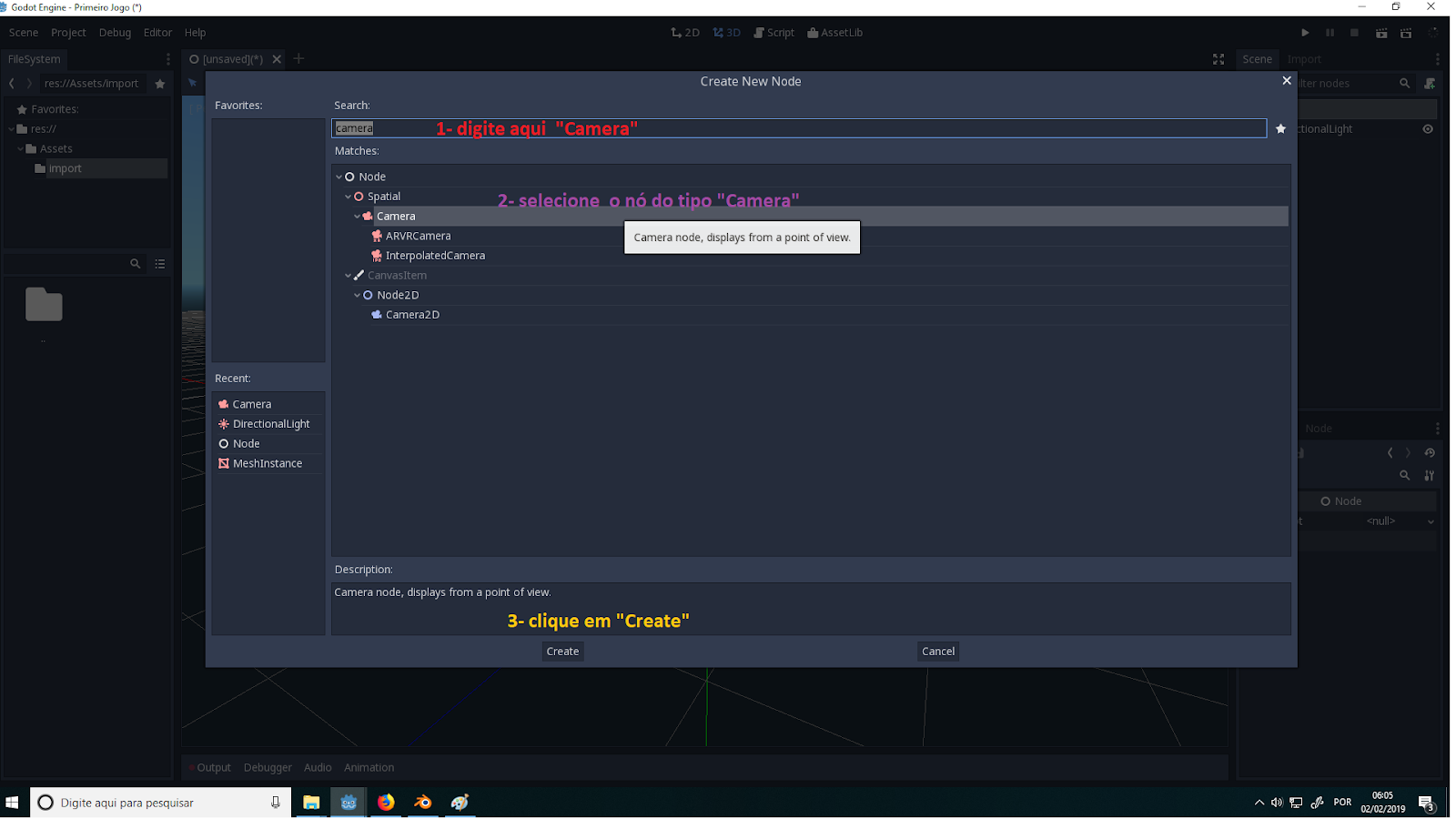Viewport: 1456px width, 819px height.
Task: Pause the running scene
Action: coord(1330,33)
